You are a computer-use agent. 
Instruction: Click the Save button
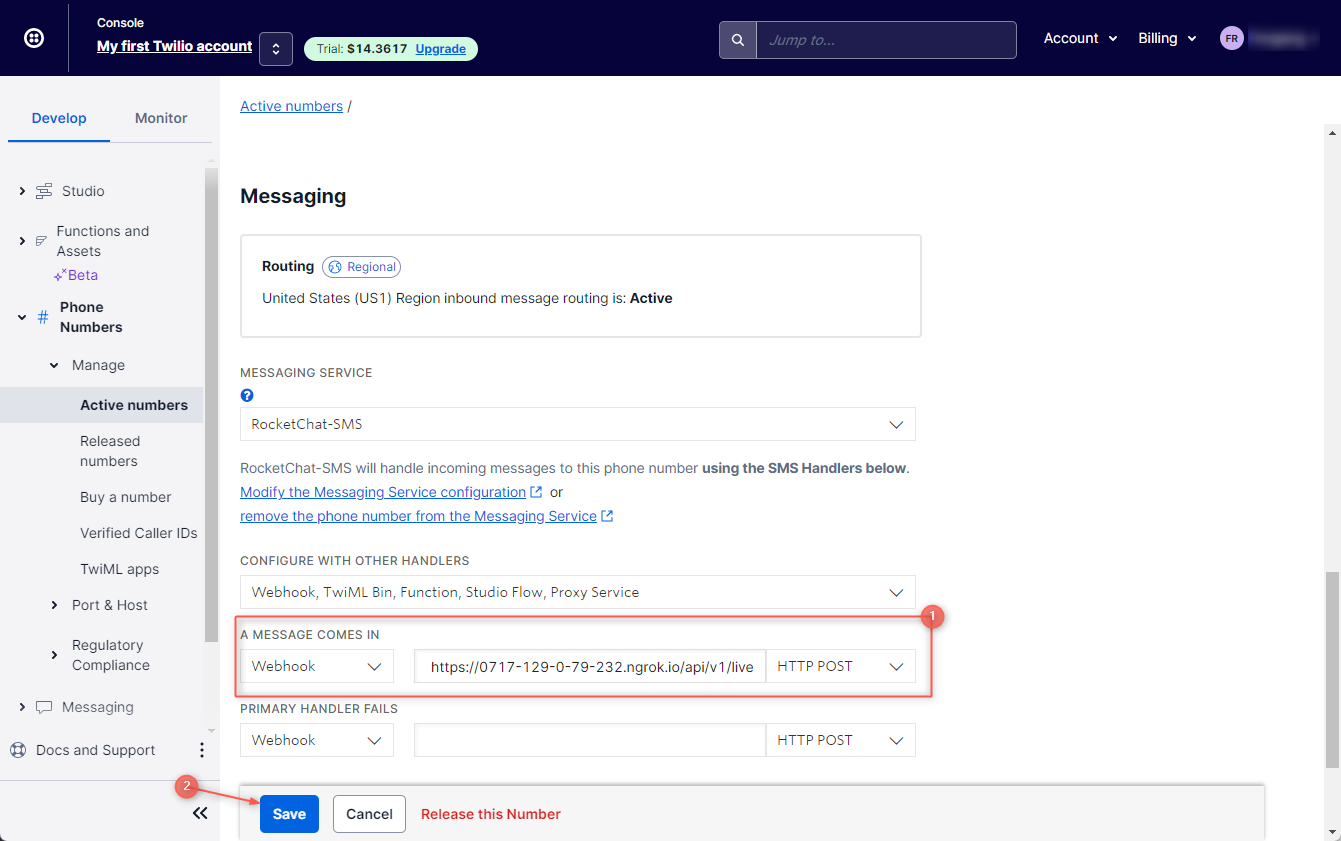point(289,814)
